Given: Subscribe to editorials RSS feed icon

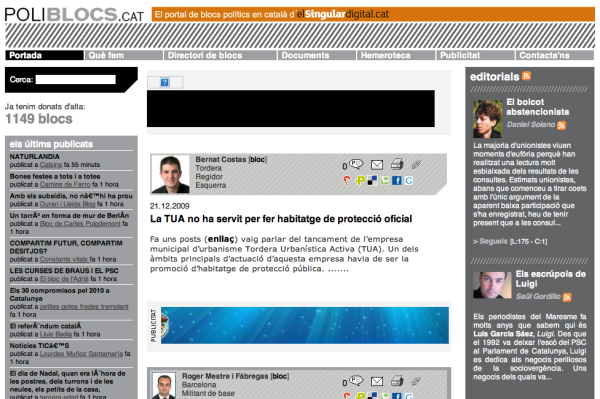Looking at the screenshot, I should click(x=527, y=76).
